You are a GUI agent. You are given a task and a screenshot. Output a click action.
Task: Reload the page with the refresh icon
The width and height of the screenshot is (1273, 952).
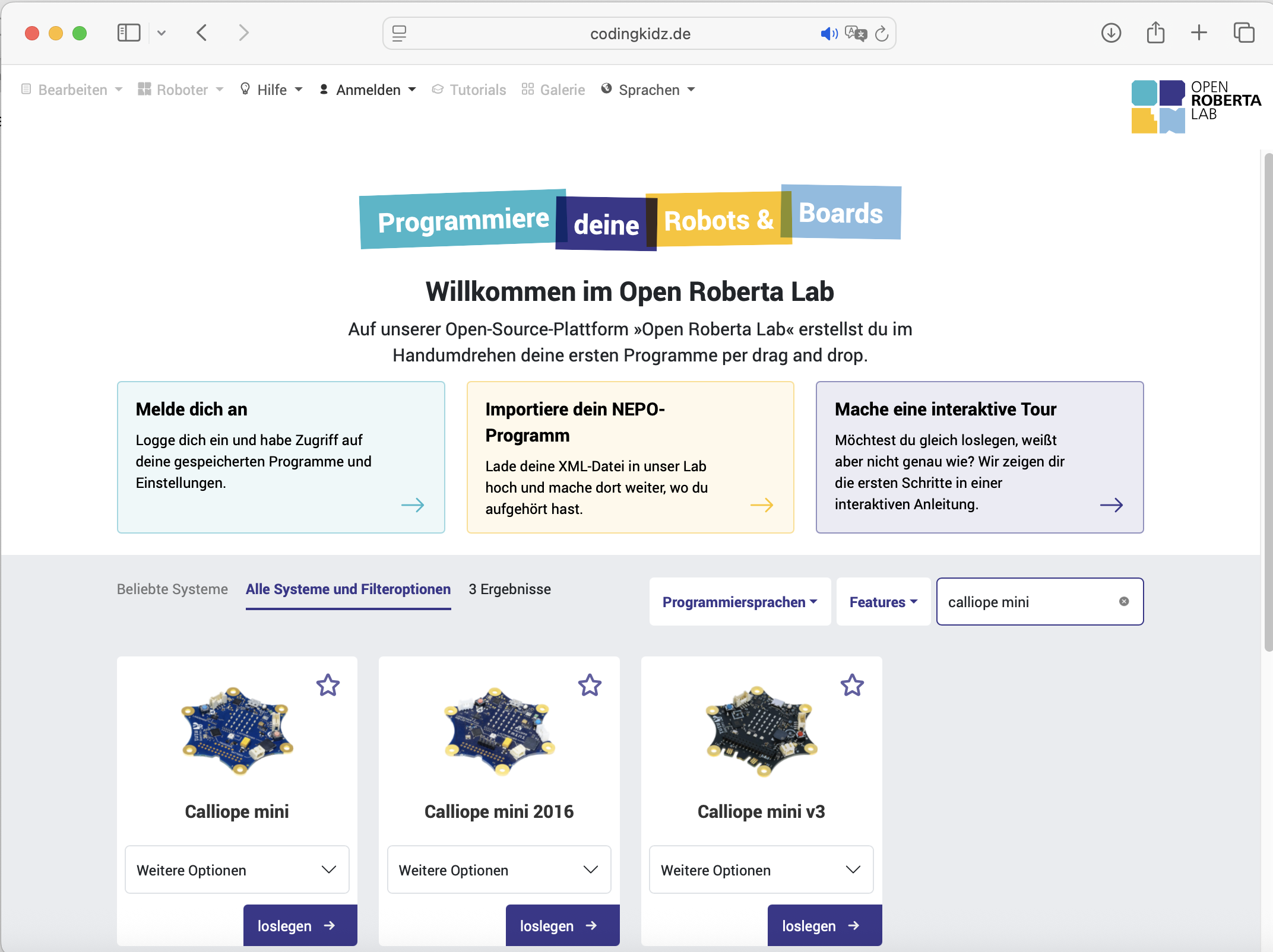pyautogui.click(x=882, y=34)
